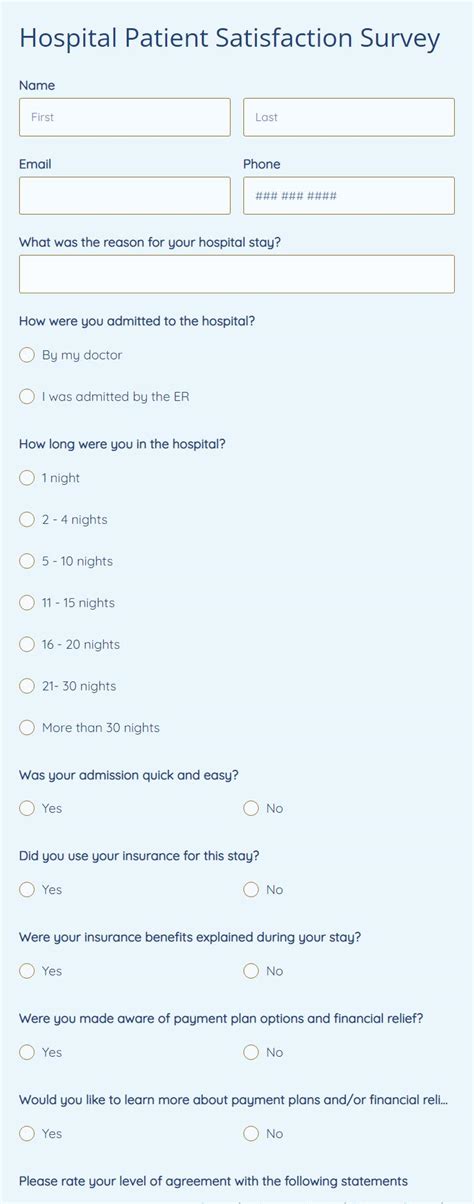Click the First name input field
The image size is (474, 1204).
click(124, 117)
